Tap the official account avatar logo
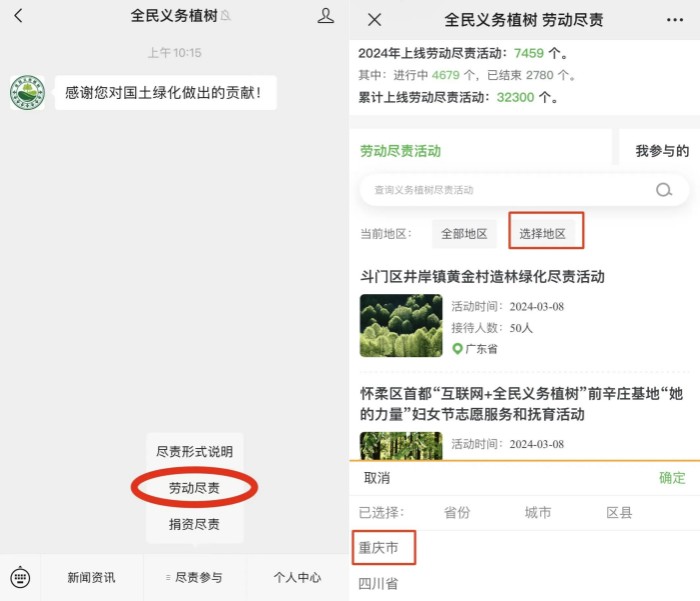The width and height of the screenshot is (700, 601). (27, 93)
